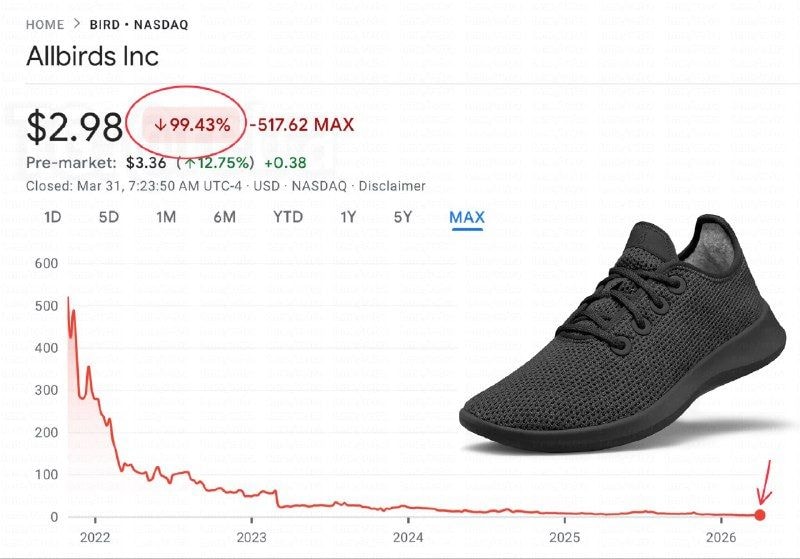This screenshot has height=559, width=800.
Task: Choose the 6M range tab
Action: [x=224, y=217]
